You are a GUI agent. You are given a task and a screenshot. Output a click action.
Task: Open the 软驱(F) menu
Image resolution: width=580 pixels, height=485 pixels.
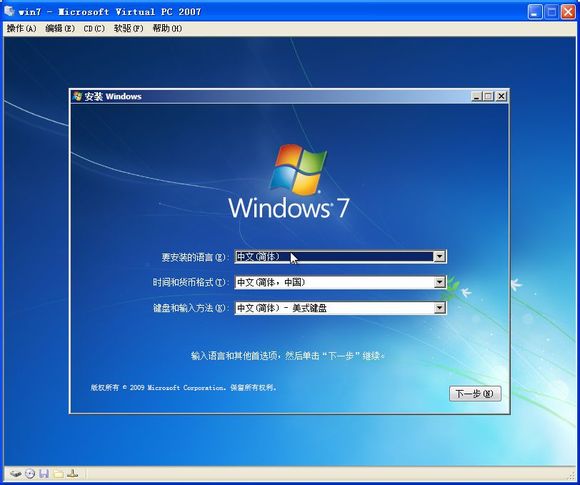click(128, 28)
